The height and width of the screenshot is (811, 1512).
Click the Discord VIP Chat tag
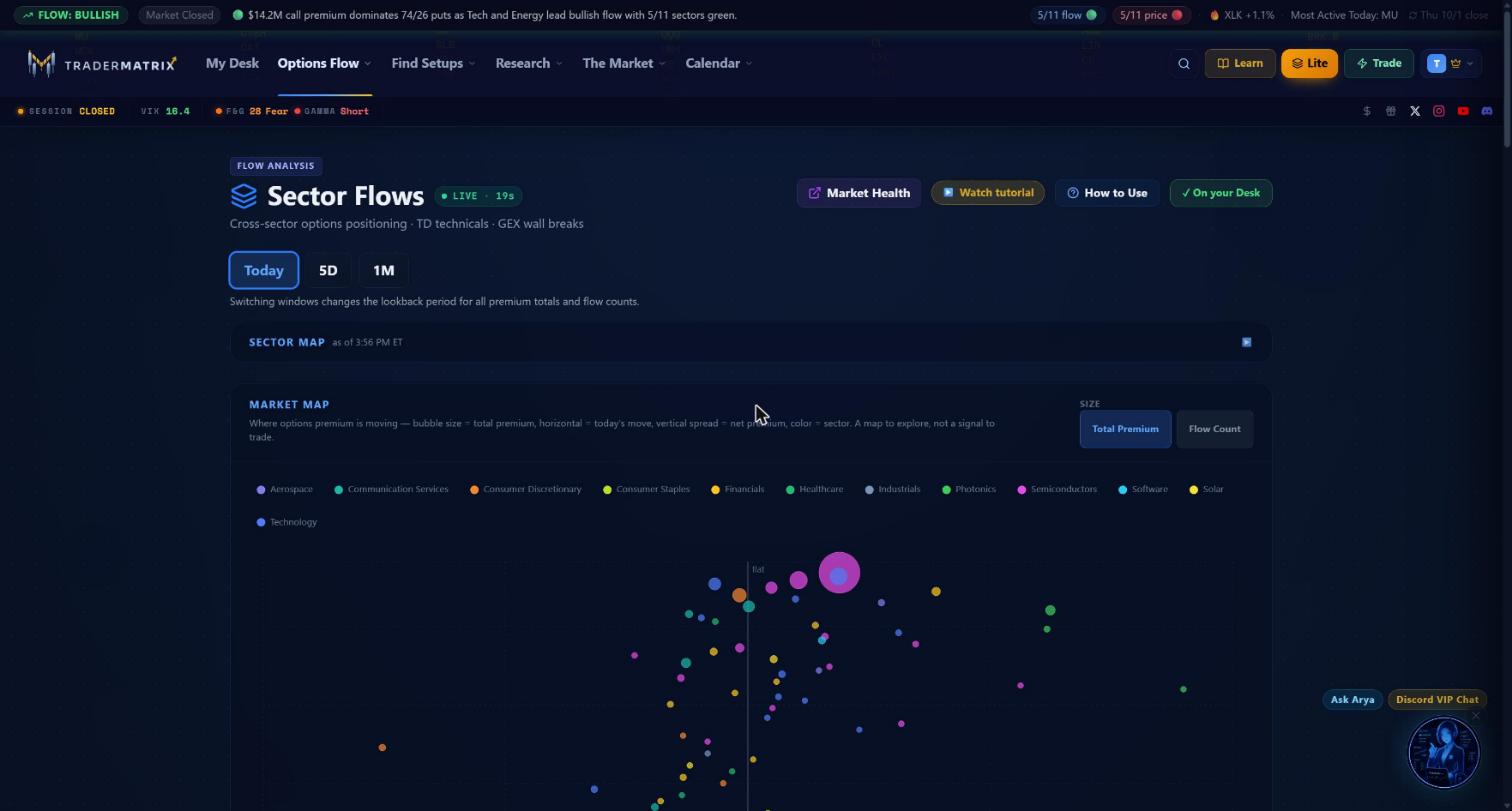click(x=1437, y=700)
